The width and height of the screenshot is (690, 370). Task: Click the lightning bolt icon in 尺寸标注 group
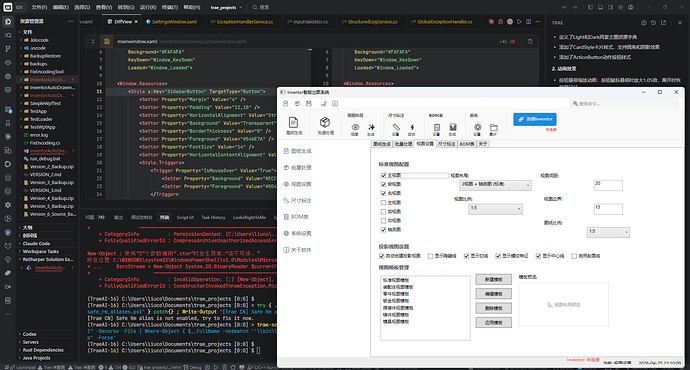coord(412,127)
